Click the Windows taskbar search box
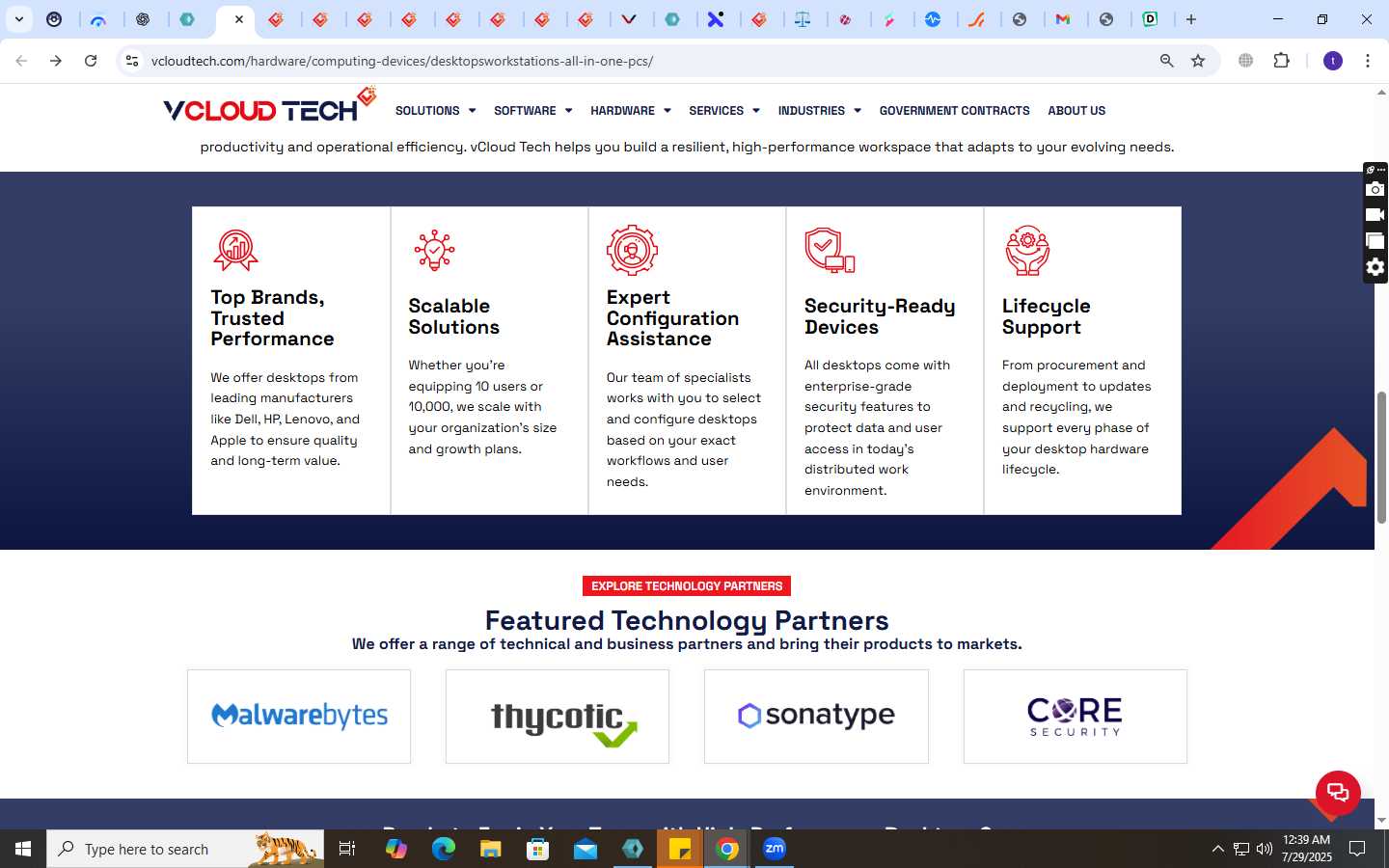 pos(185,849)
